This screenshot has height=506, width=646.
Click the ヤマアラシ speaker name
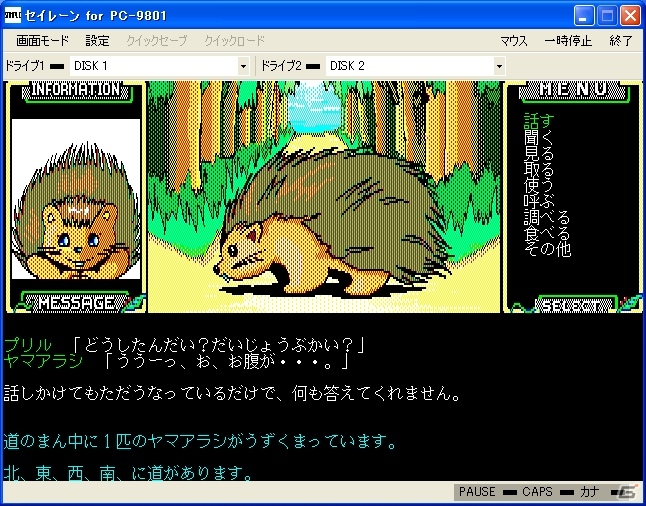point(43,361)
